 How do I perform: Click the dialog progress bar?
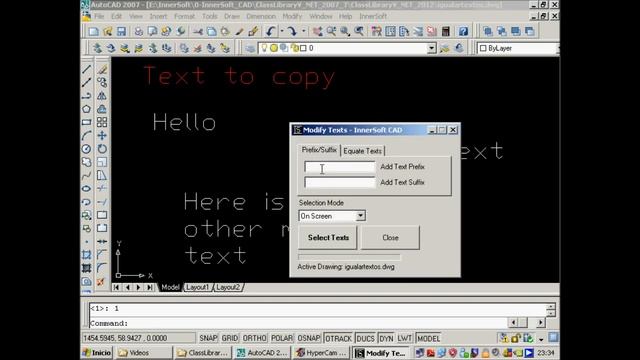click(x=349, y=257)
